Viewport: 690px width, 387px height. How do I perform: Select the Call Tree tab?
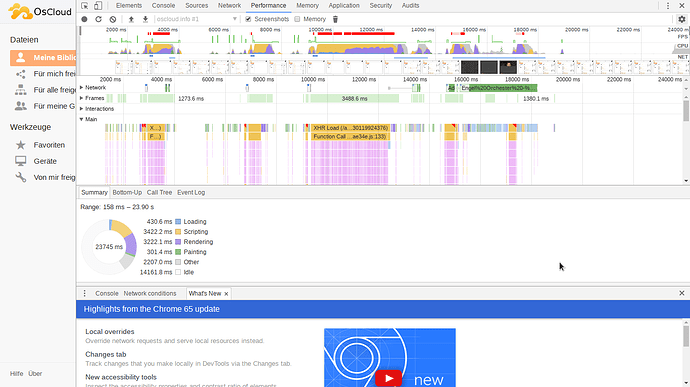159,192
